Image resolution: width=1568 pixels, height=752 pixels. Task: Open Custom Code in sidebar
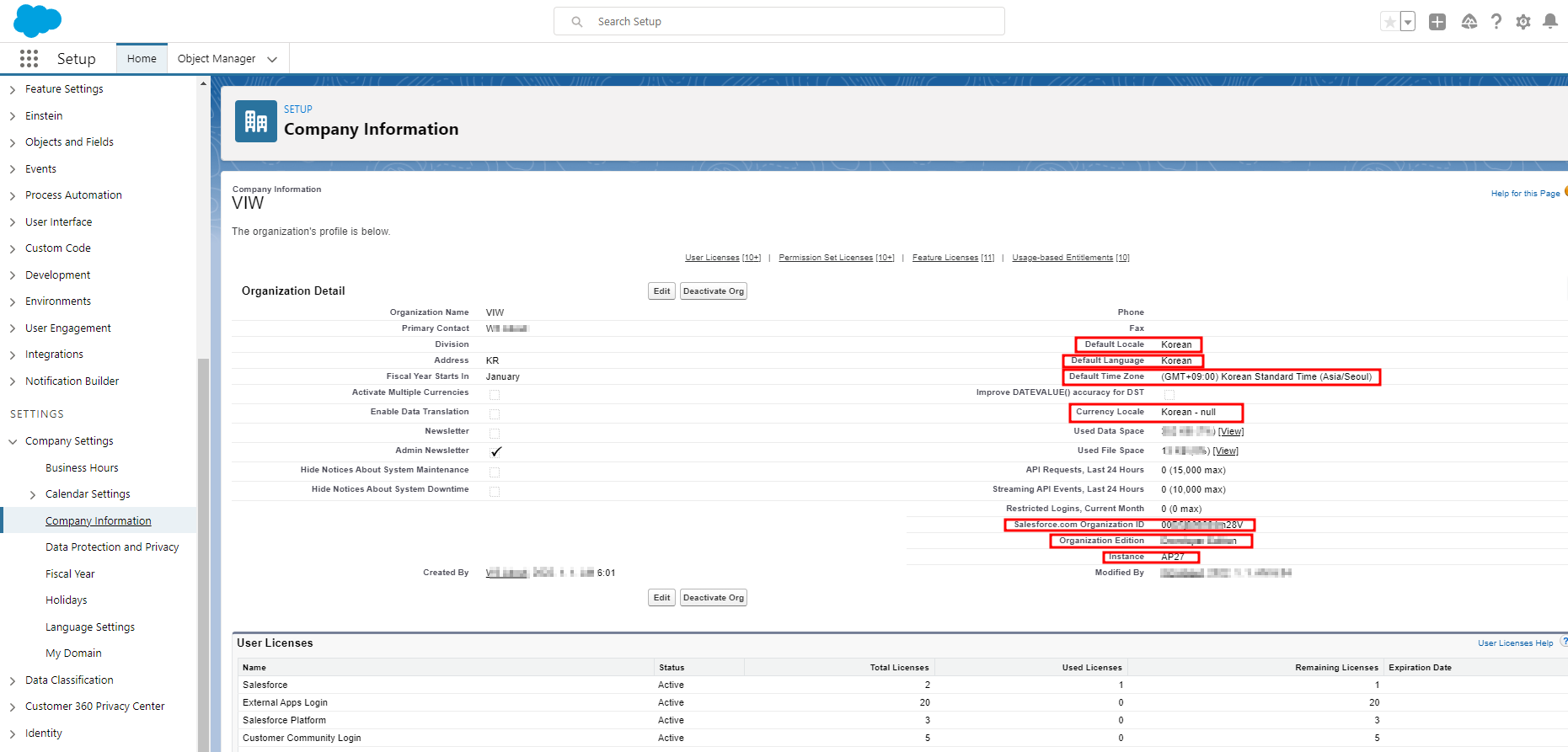pyautogui.click(x=58, y=248)
